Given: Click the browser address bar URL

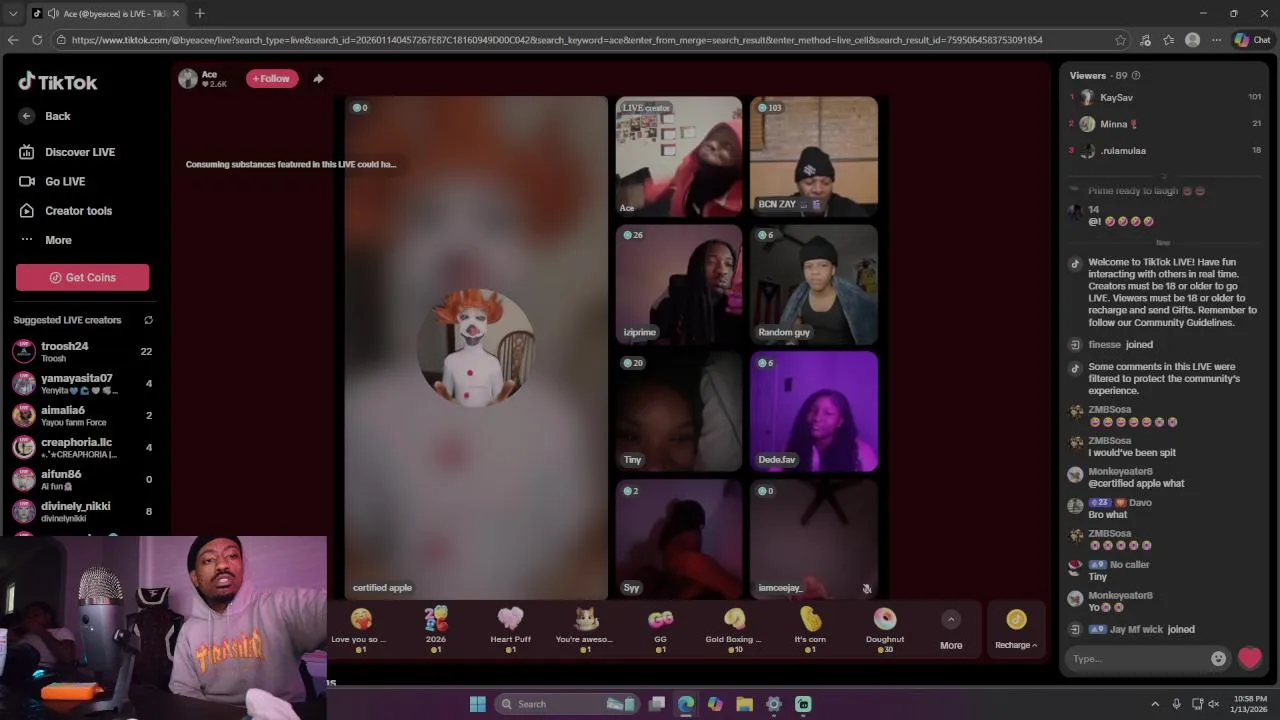Looking at the screenshot, I should pos(557,40).
